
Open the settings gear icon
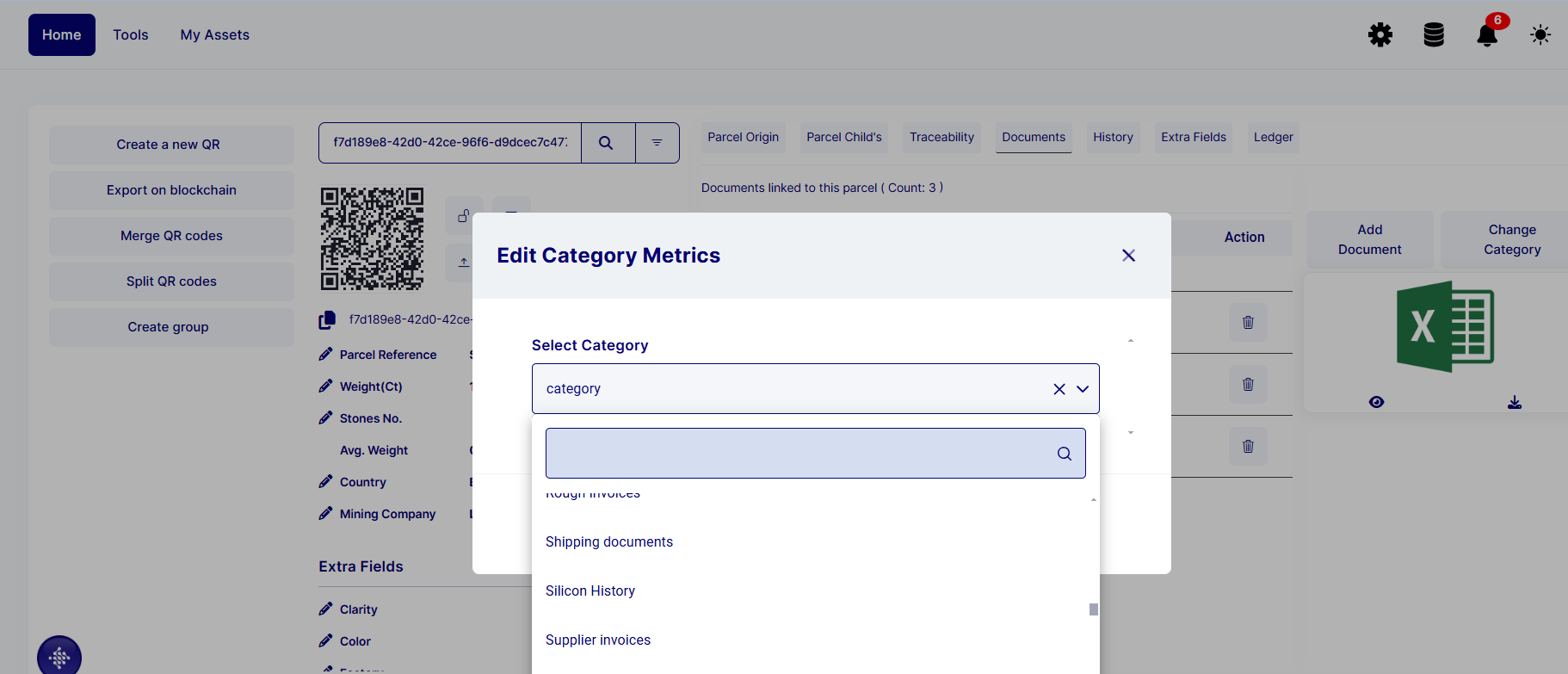(1380, 35)
